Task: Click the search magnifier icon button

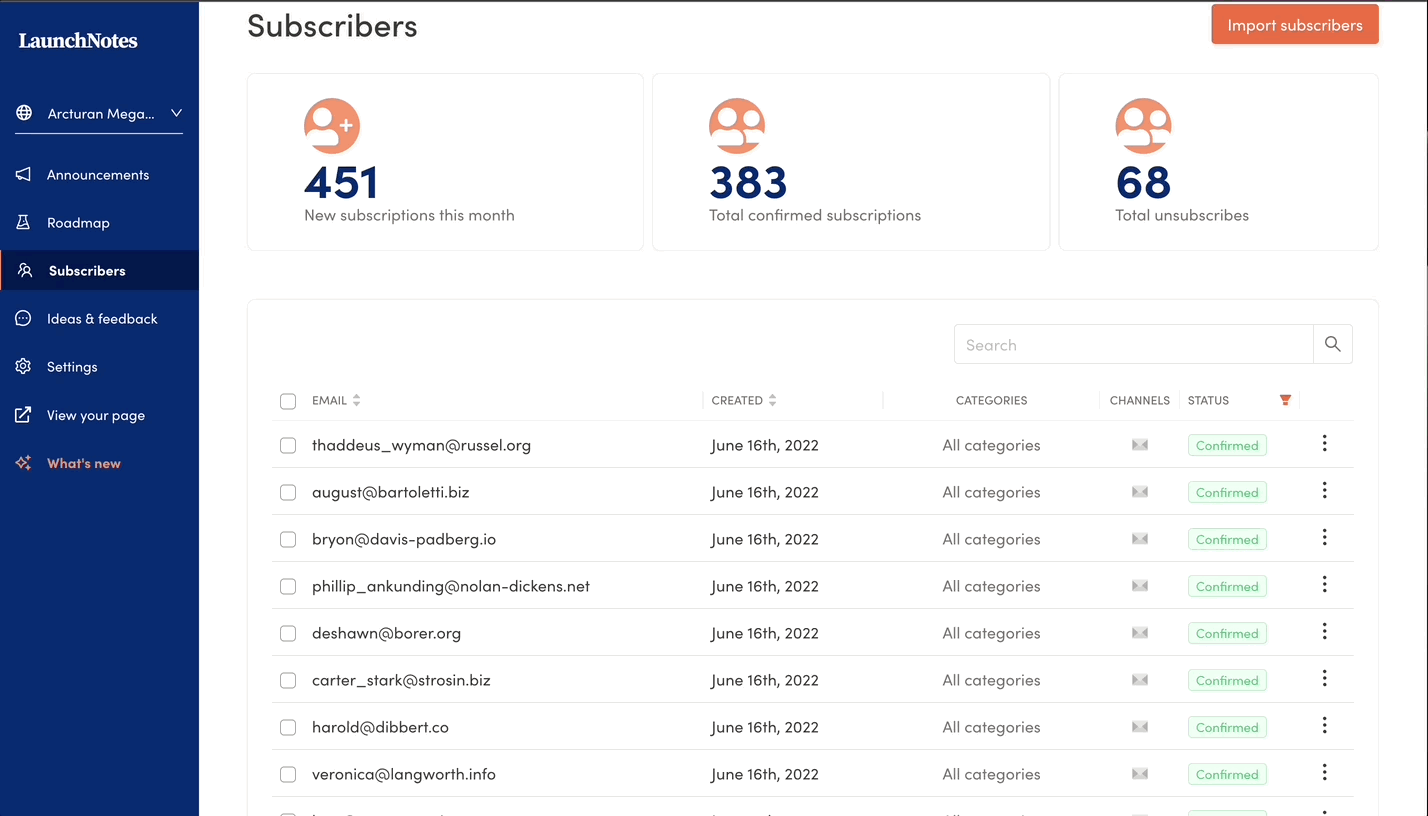Action: [x=1332, y=344]
